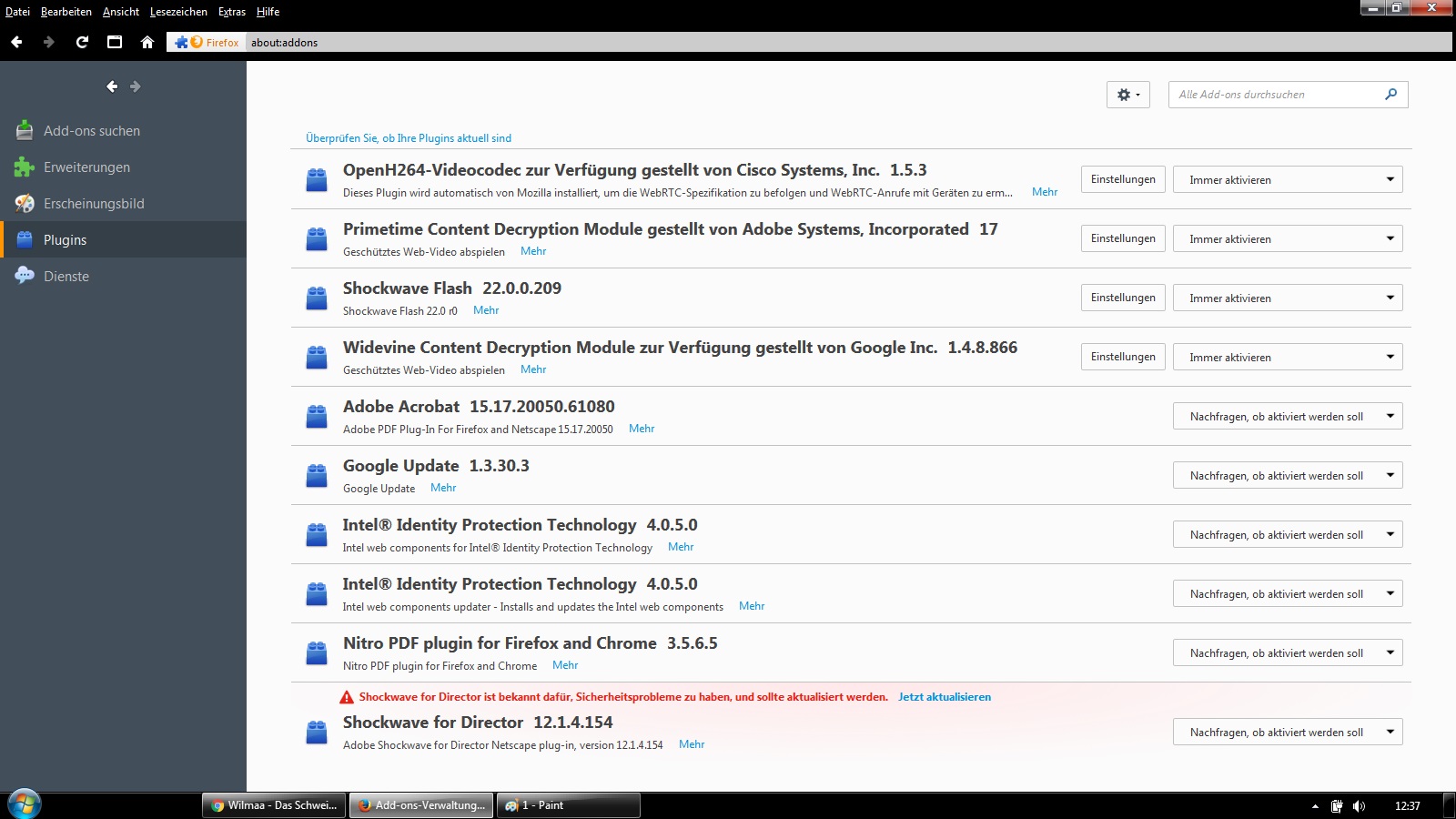Click the taskbar clock showing 12:37
1456x819 pixels.
1407,805
